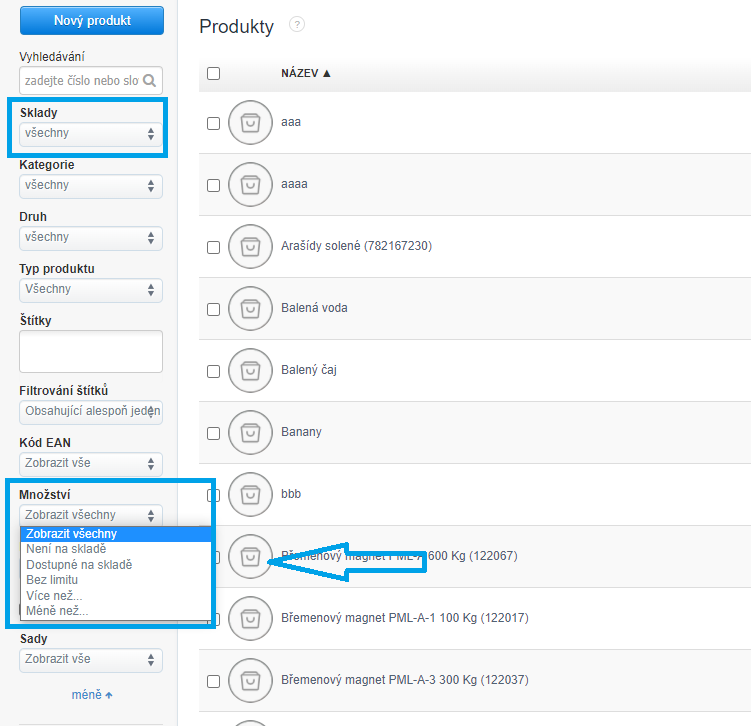Select checkbox for Břemenový magnet PML-A-1 100 Kg
The width and height of the screenshot is (751, 726).
point(213,618)
